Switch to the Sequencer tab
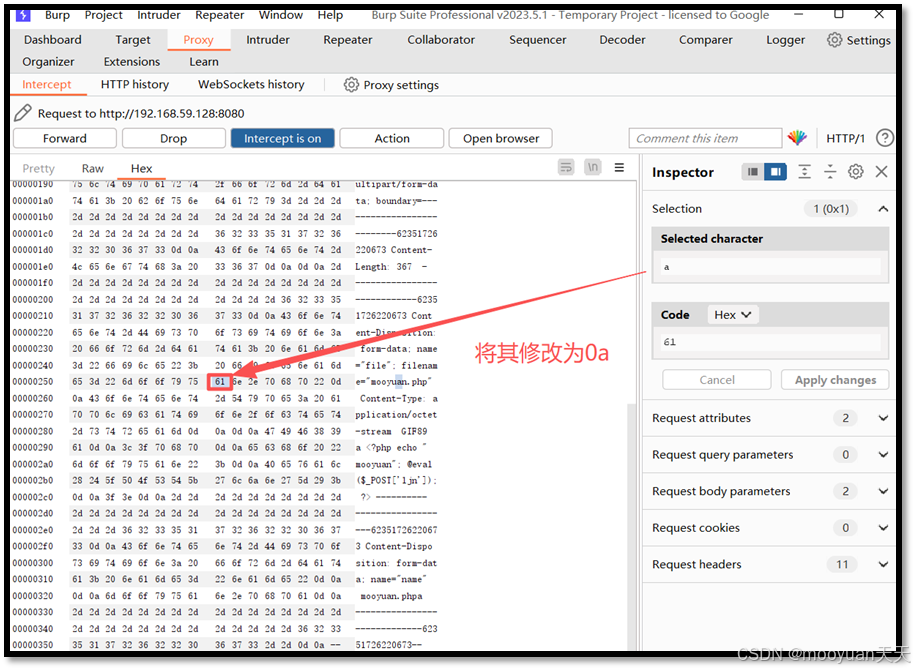 (x=537, y=40)
